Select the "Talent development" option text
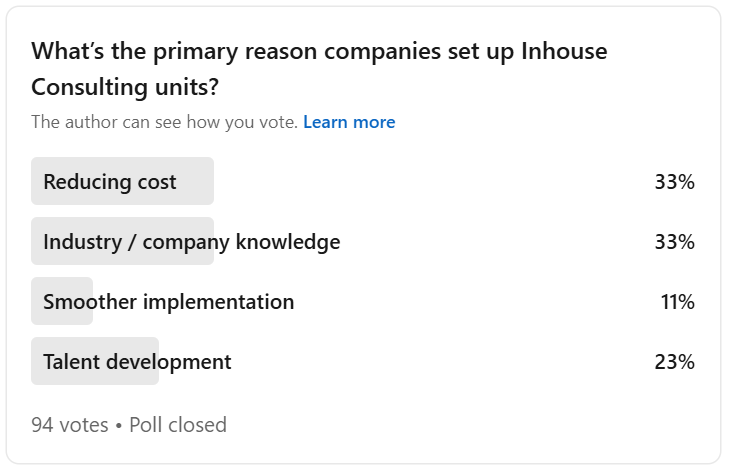Image resolution: width=729 pixels, height=469 pixels. [137, 362]
